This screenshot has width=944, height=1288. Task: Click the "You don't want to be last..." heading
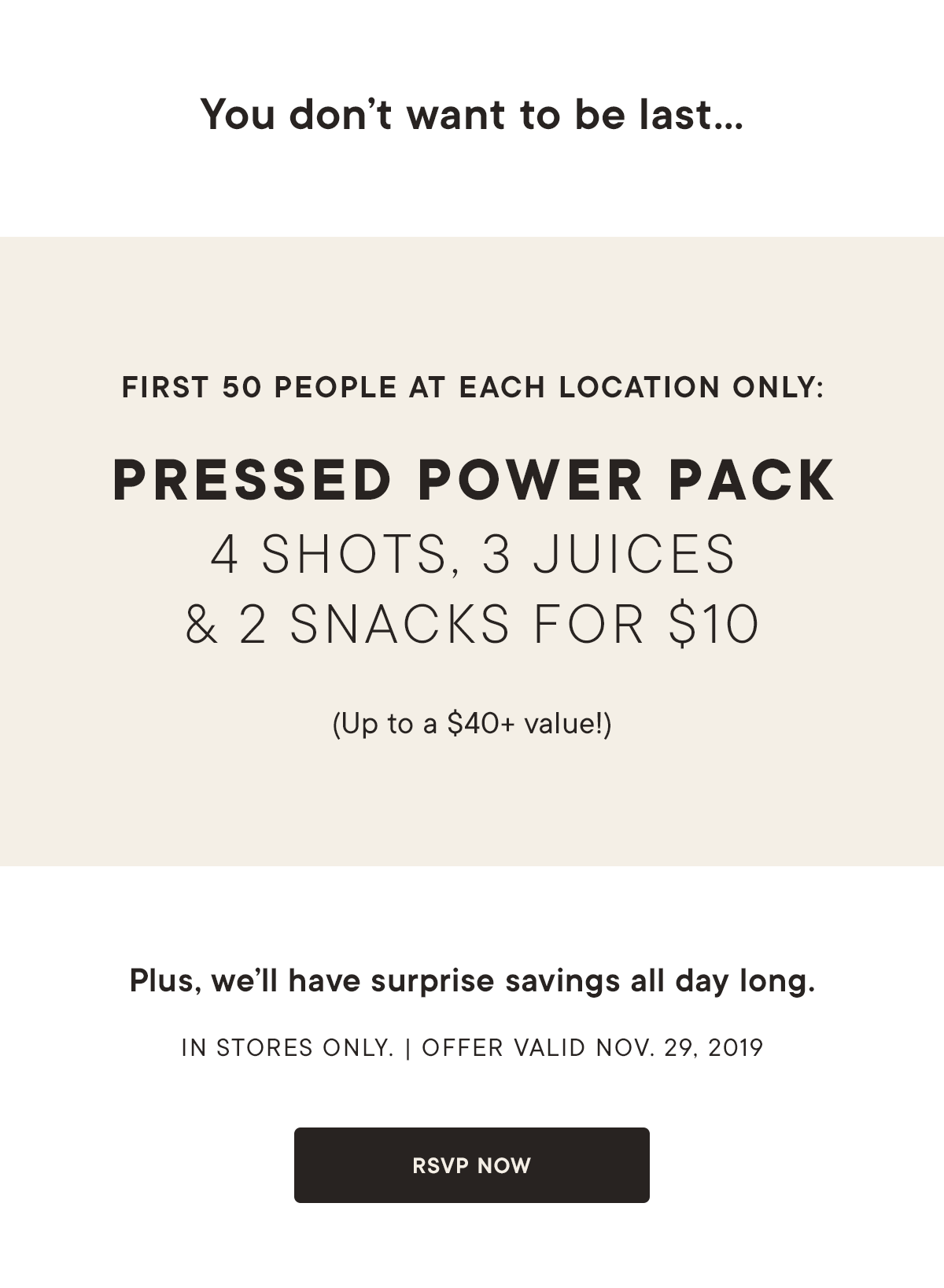point(472,115)
